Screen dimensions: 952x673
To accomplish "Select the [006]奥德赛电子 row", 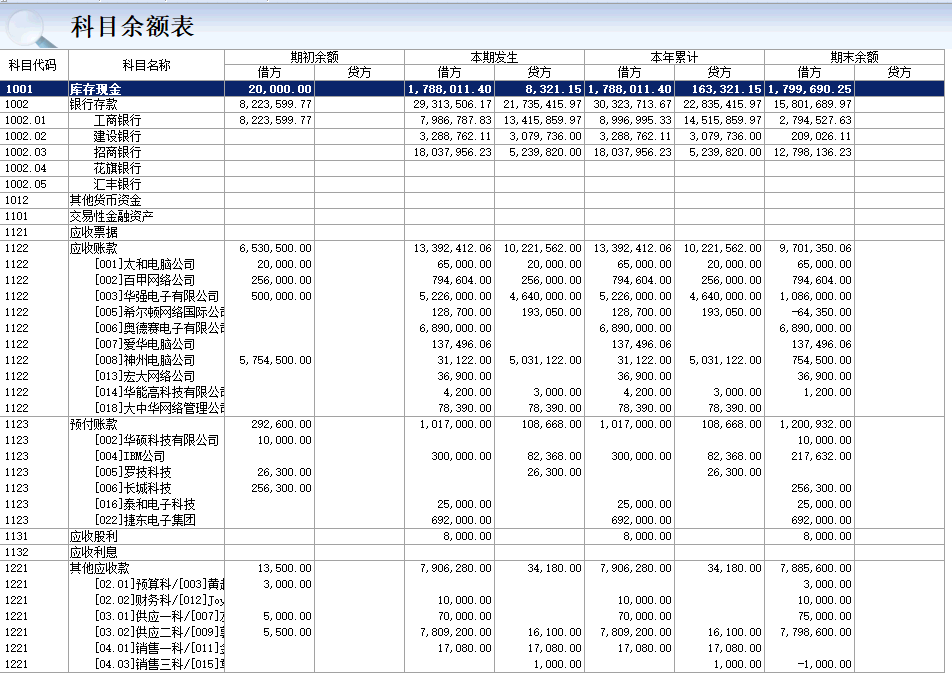I will pos(472,328).
